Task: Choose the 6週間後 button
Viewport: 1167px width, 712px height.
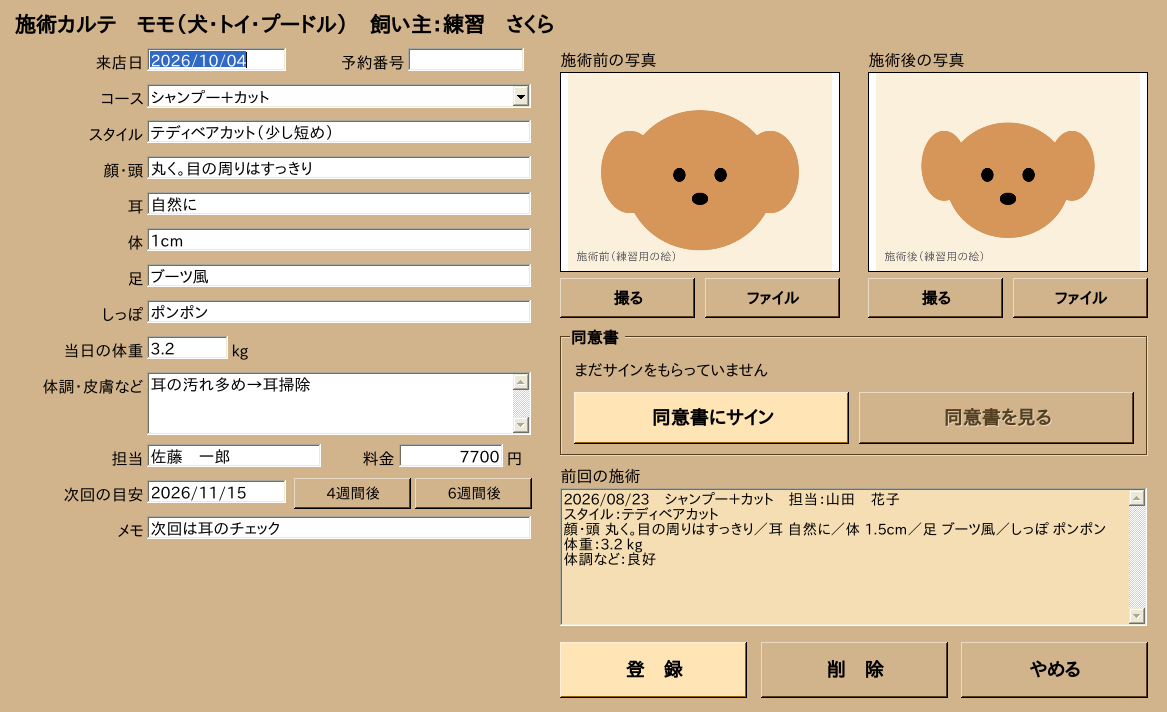Action: 473,493
